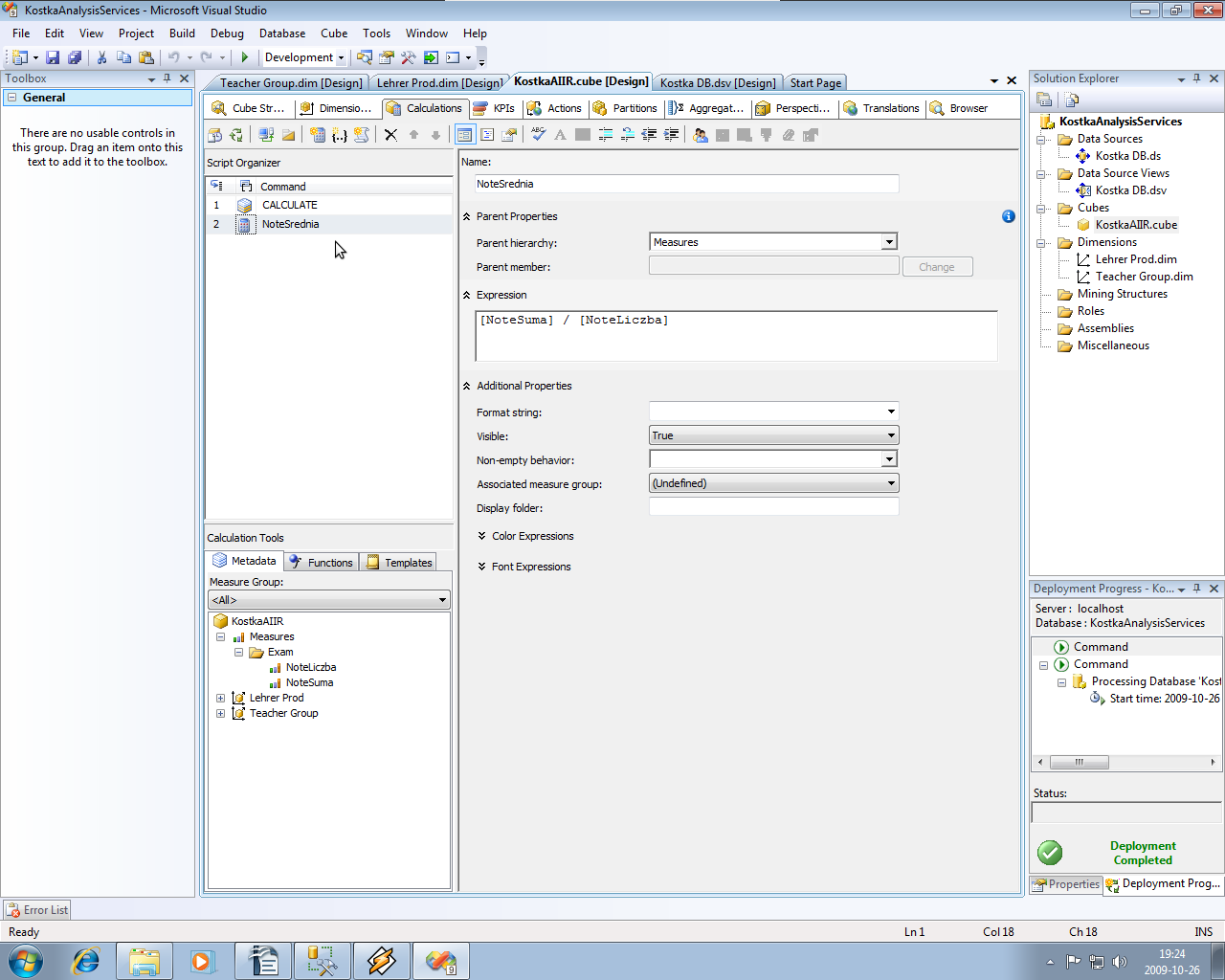1225x980 pixels.
Task: Click the Check Syntax ABC icon
Action: 538,135
